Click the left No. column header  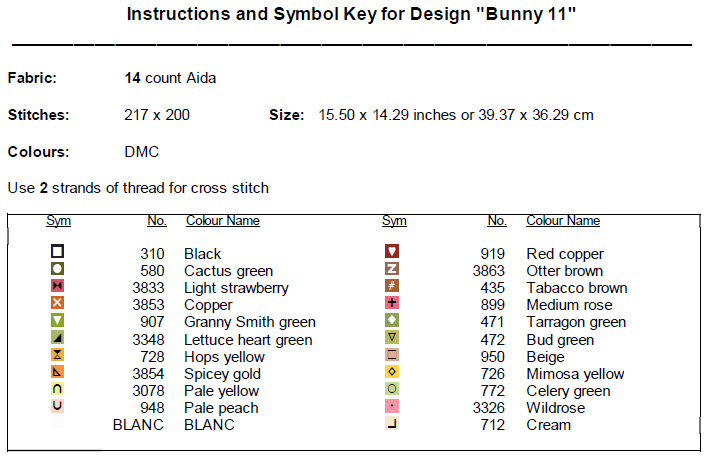pyautogui.click(x=156, y=221)
